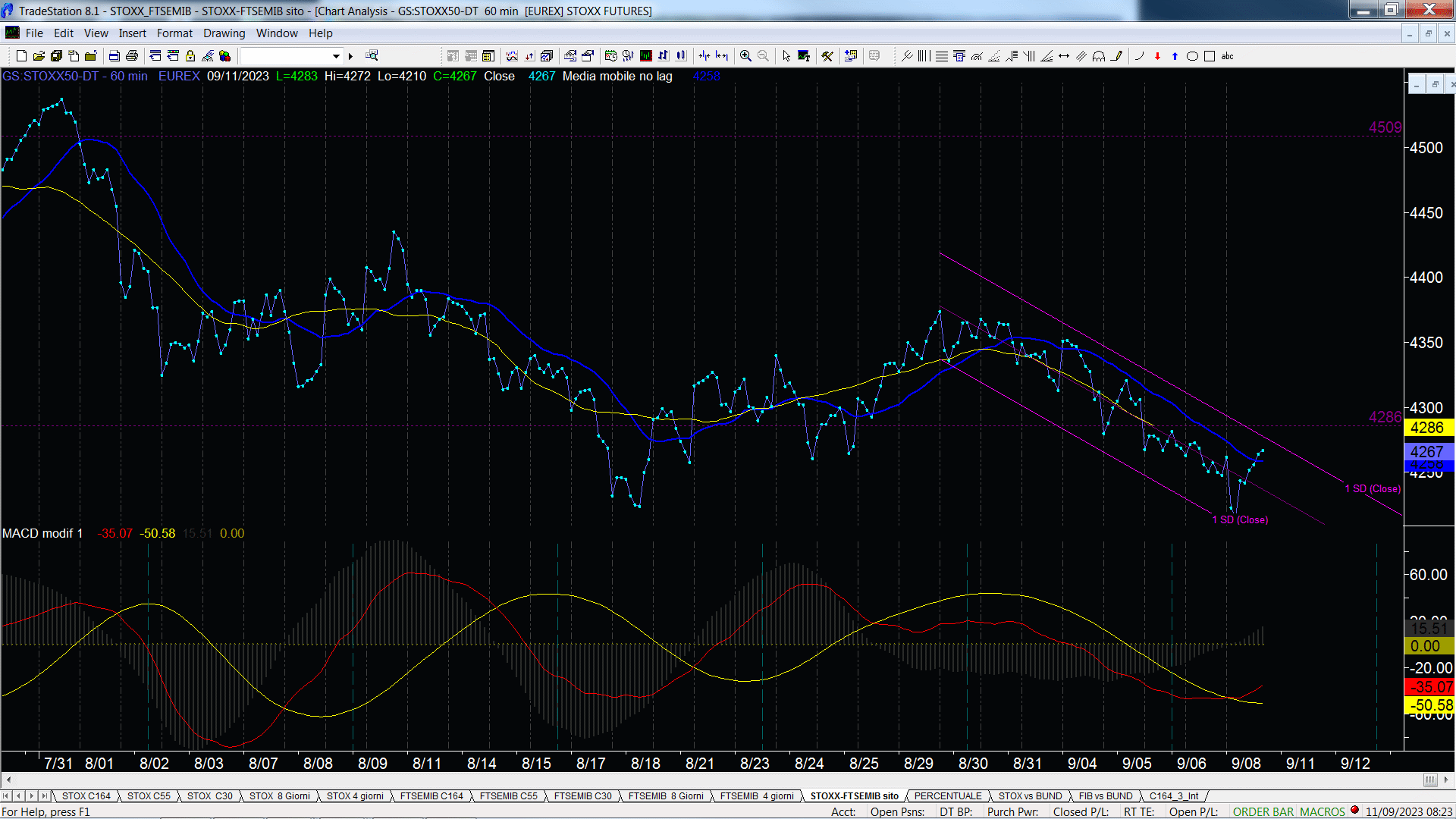Click the calendar clock toolbar icon

click(610, 56)
